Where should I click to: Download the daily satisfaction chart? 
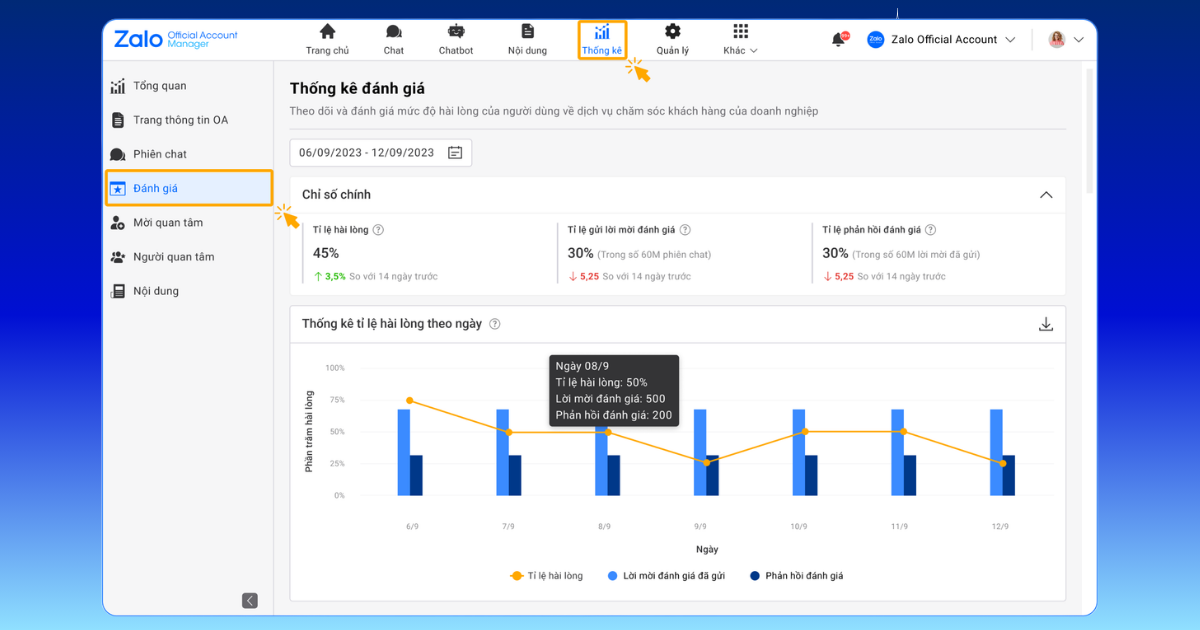click(x=1046, y=324)
